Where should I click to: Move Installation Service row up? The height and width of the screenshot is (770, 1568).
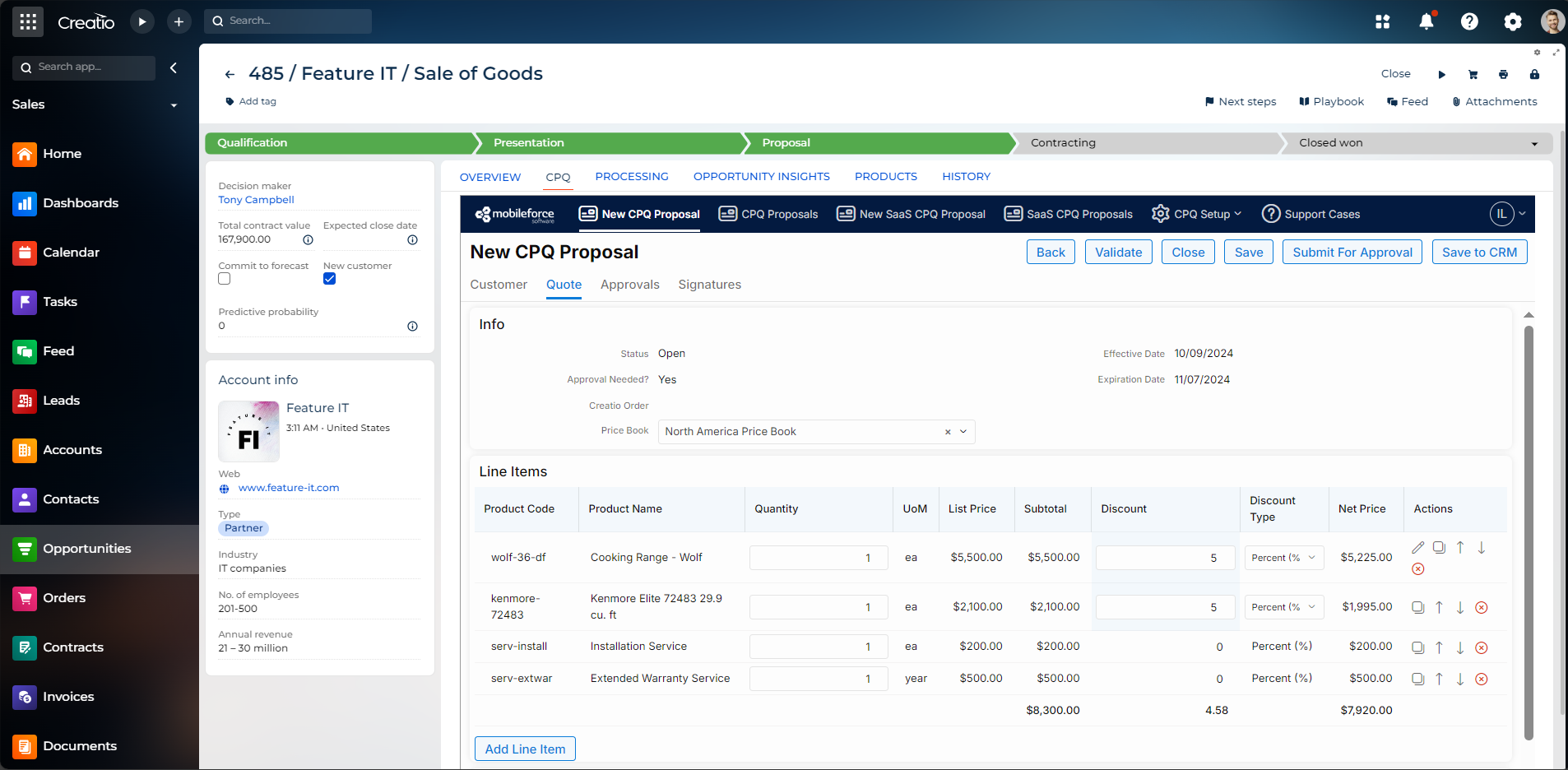[1439, 647]
